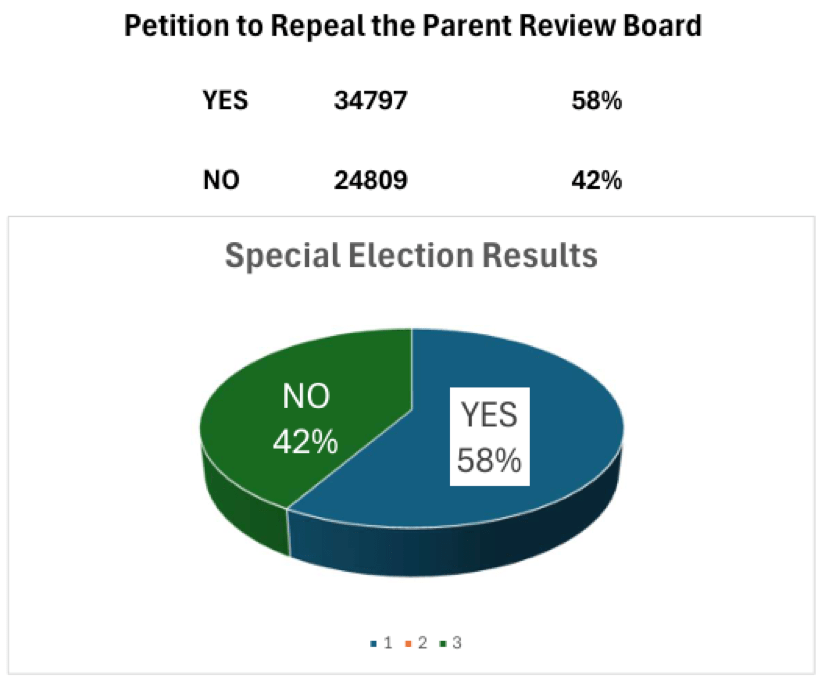Click the 58% value in the YES row

click(596, 101)
